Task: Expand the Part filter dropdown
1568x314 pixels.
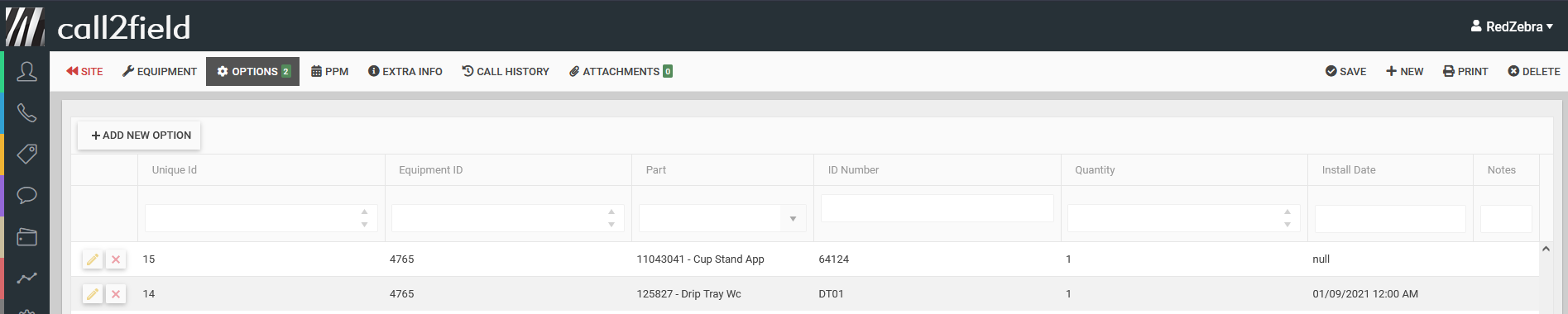Action: [x=793, y=218]
